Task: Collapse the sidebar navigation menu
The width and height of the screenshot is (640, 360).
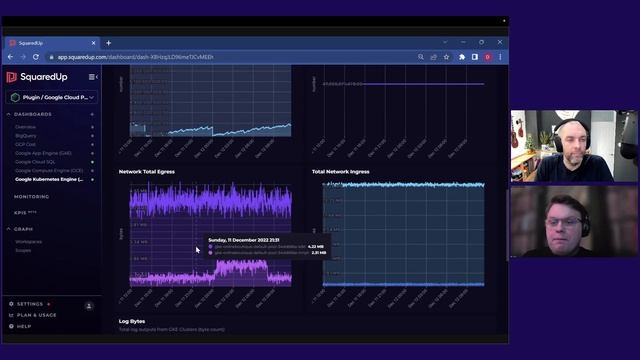Action: tap(93, 77)
